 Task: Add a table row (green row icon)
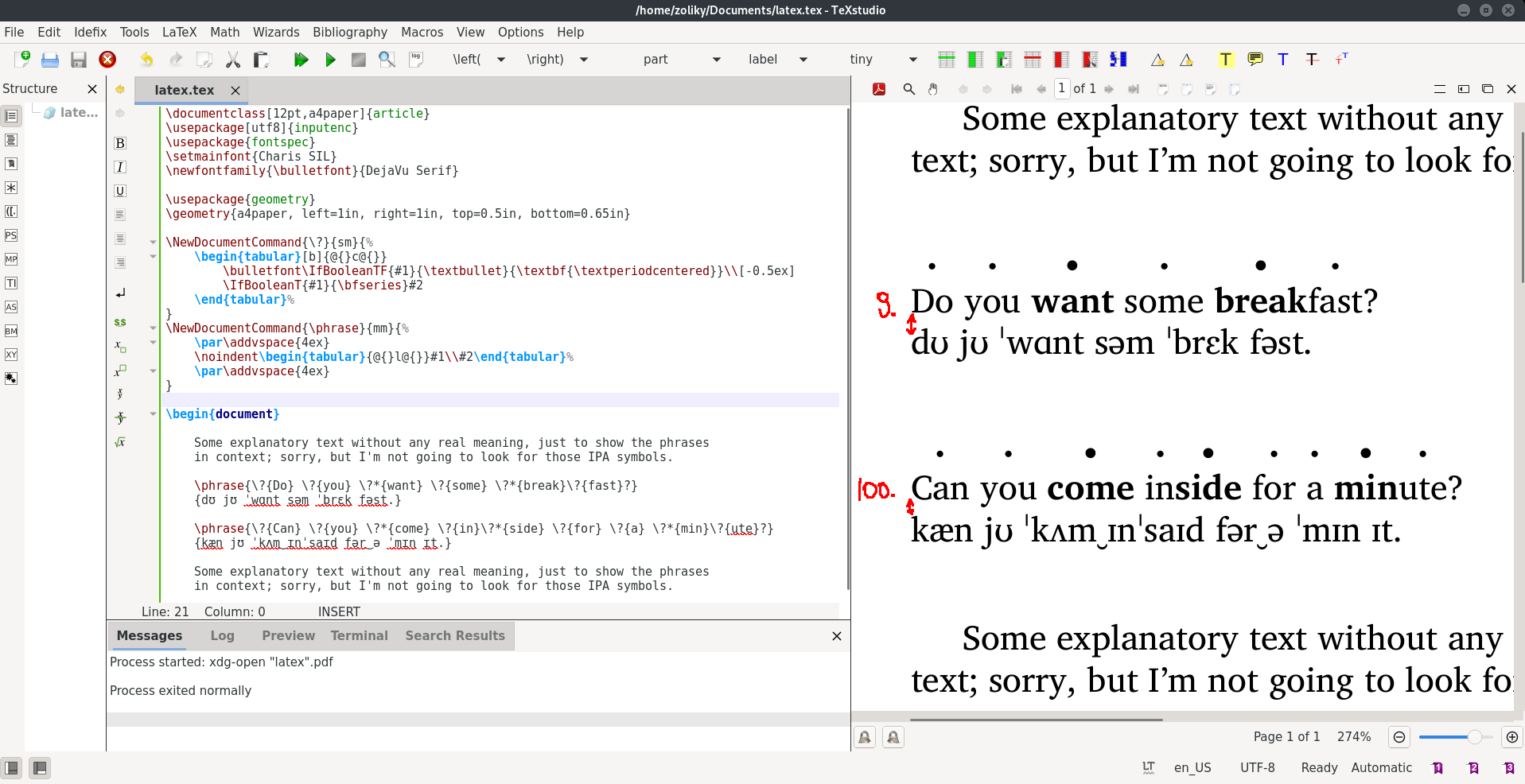947,60
